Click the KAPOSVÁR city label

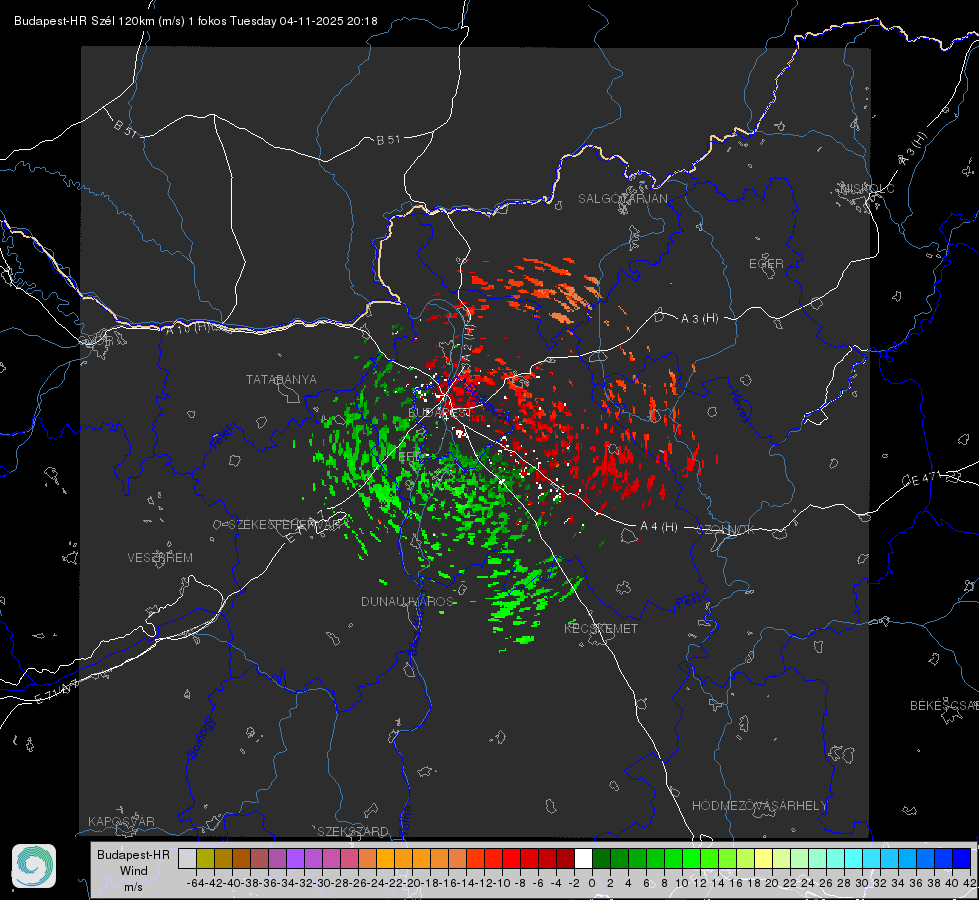pyautogui.click(x=121, y=821)
